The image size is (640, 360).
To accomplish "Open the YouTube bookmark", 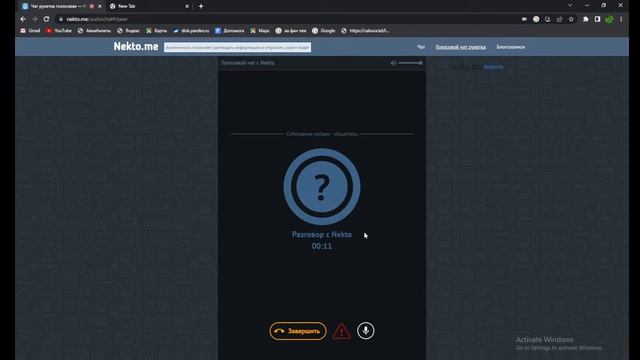I will [59, 31].
